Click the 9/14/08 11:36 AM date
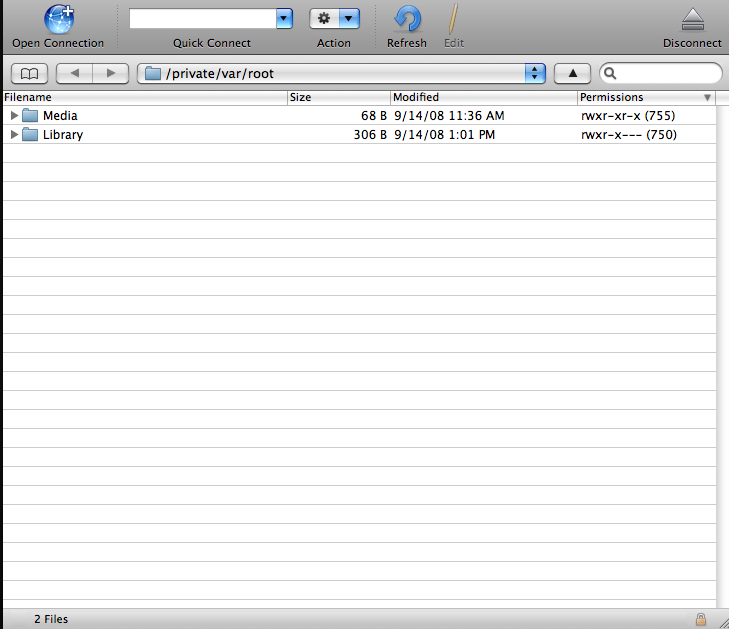Screen dimensions: 729x629 click(x=449, y=115)
